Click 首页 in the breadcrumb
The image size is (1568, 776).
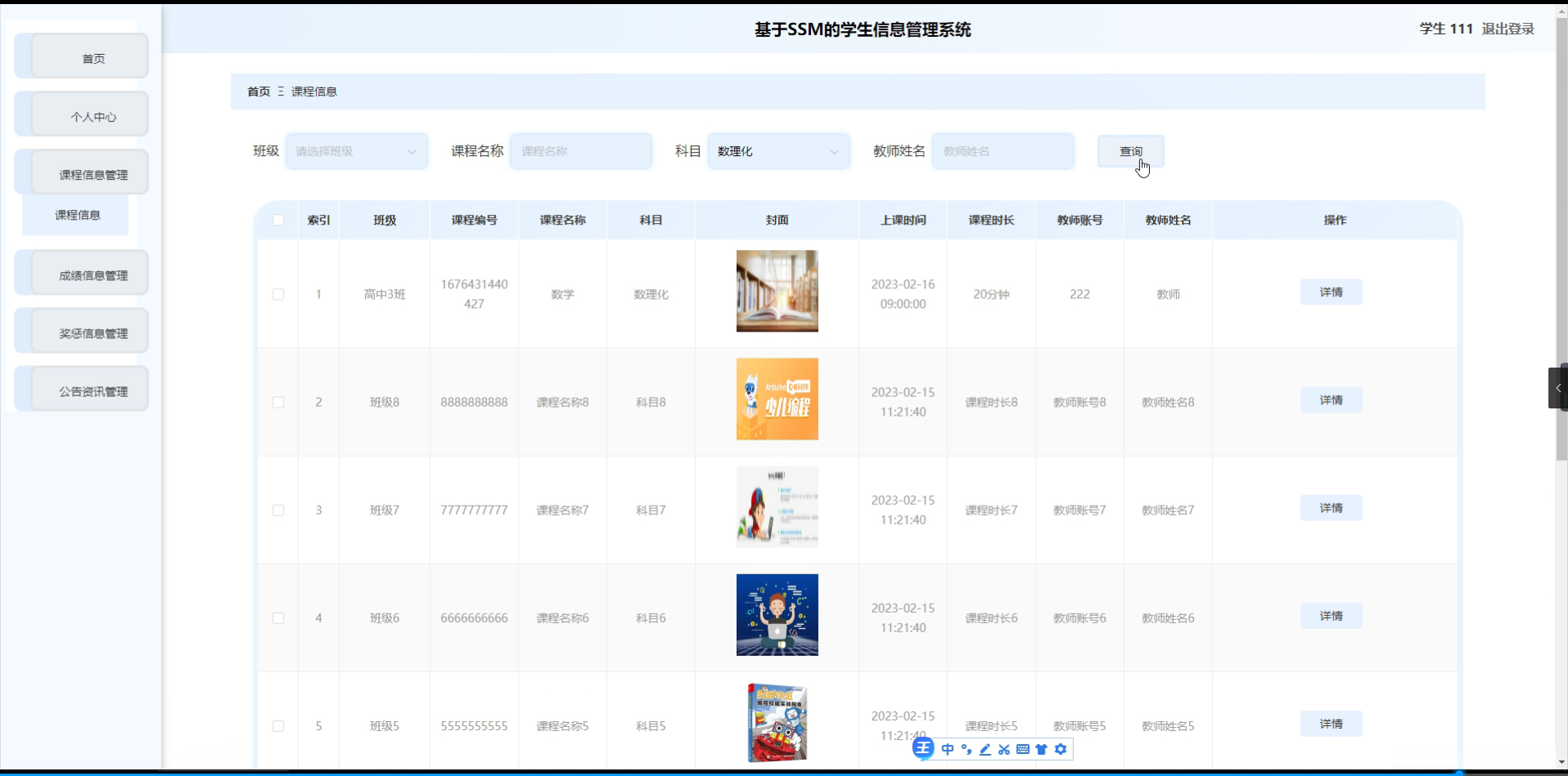[259, 91]
